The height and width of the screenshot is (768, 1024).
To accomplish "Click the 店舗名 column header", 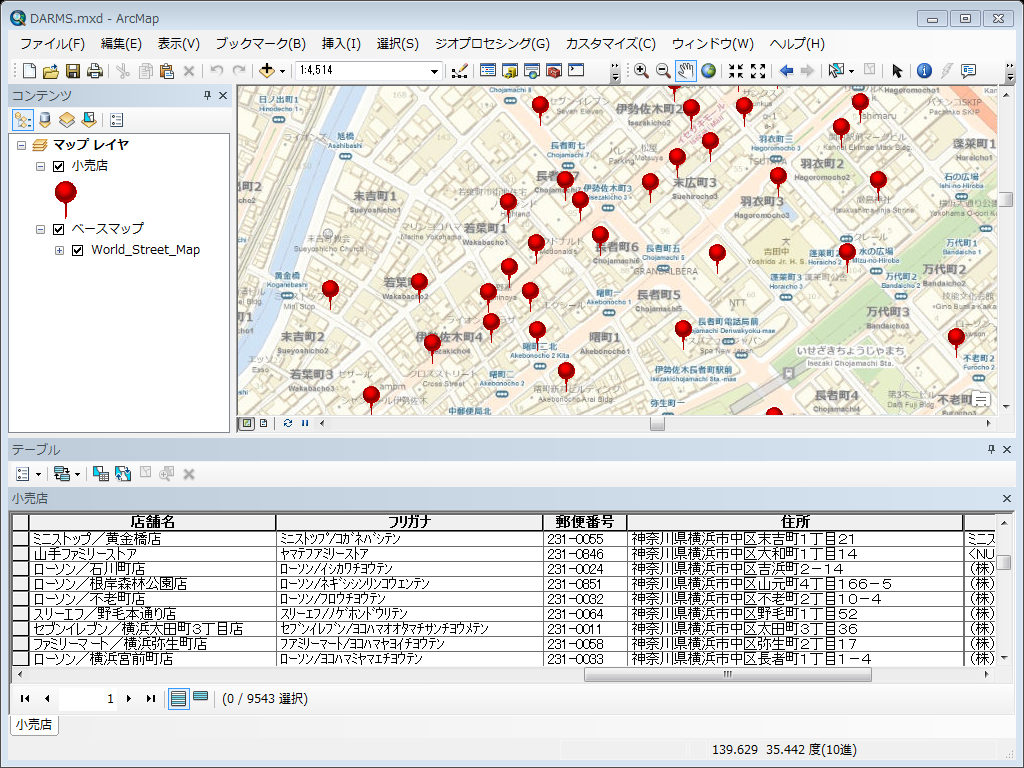I will click(152, 522).
